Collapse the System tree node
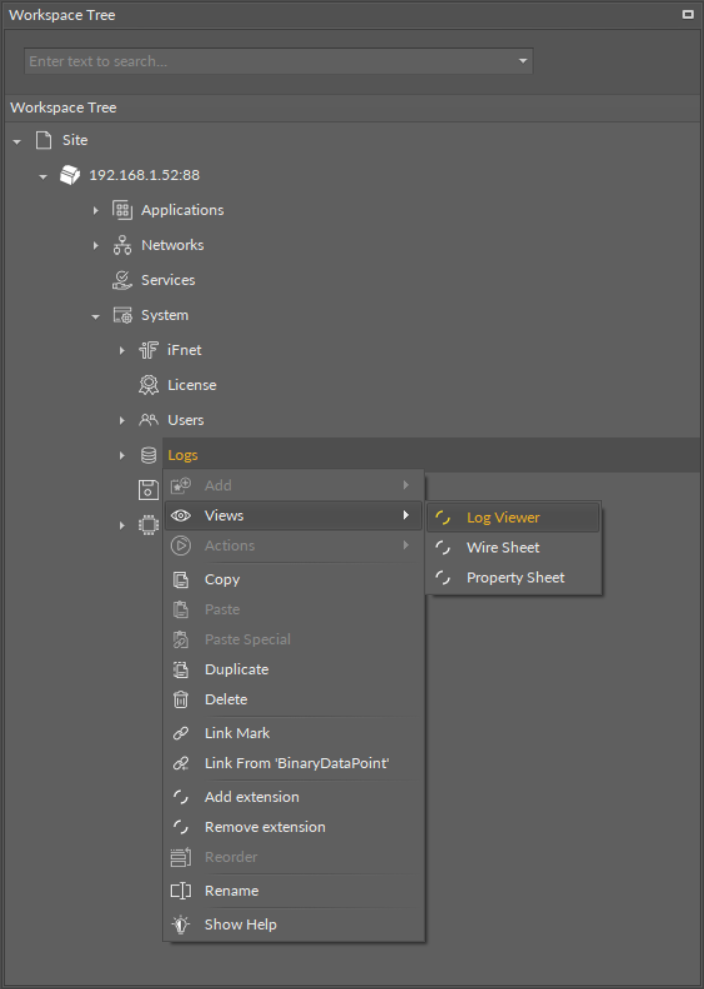 [x=96, y=316]
